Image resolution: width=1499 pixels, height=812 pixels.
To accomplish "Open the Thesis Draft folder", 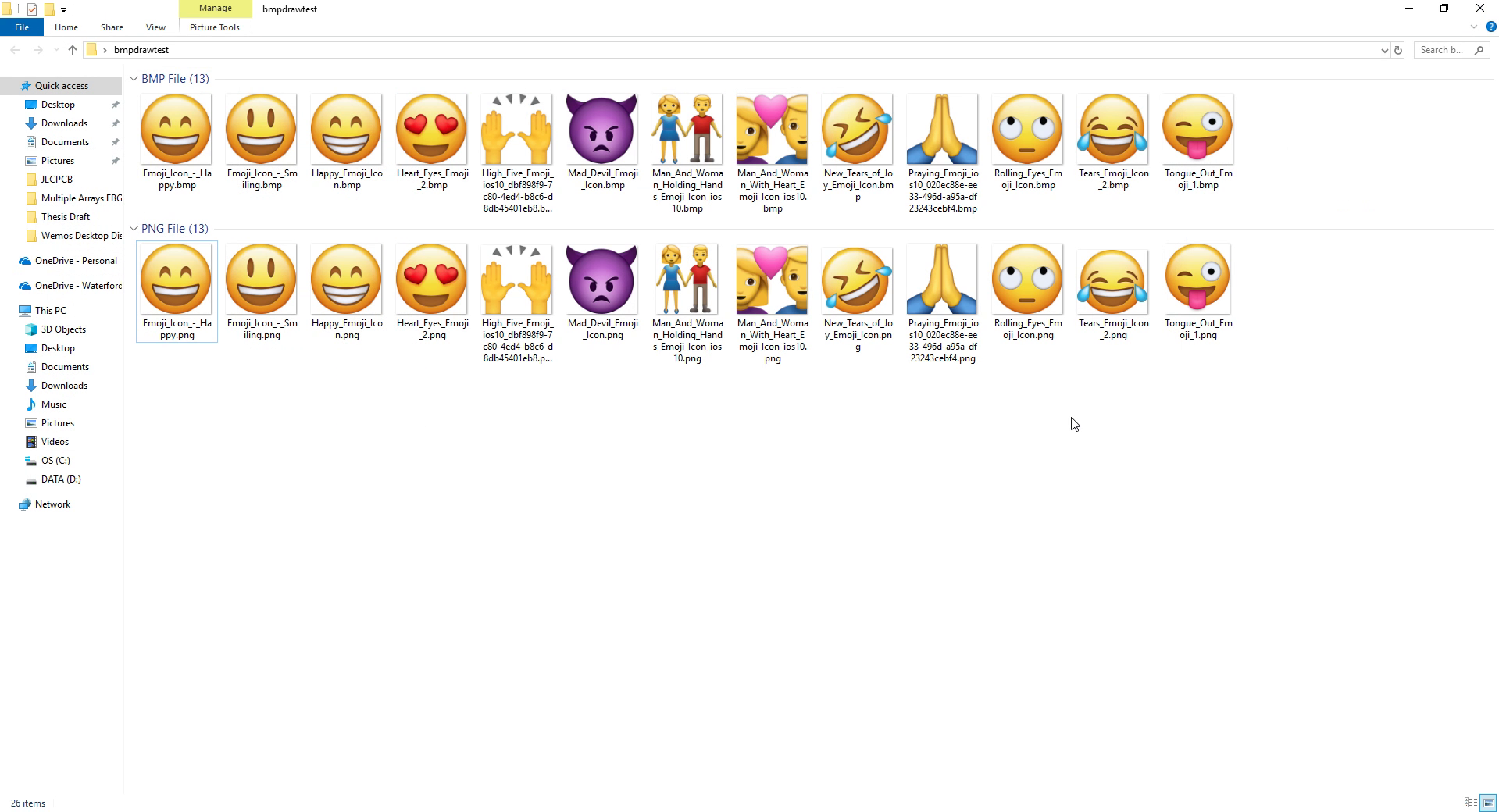I will [x=66, y=217].
